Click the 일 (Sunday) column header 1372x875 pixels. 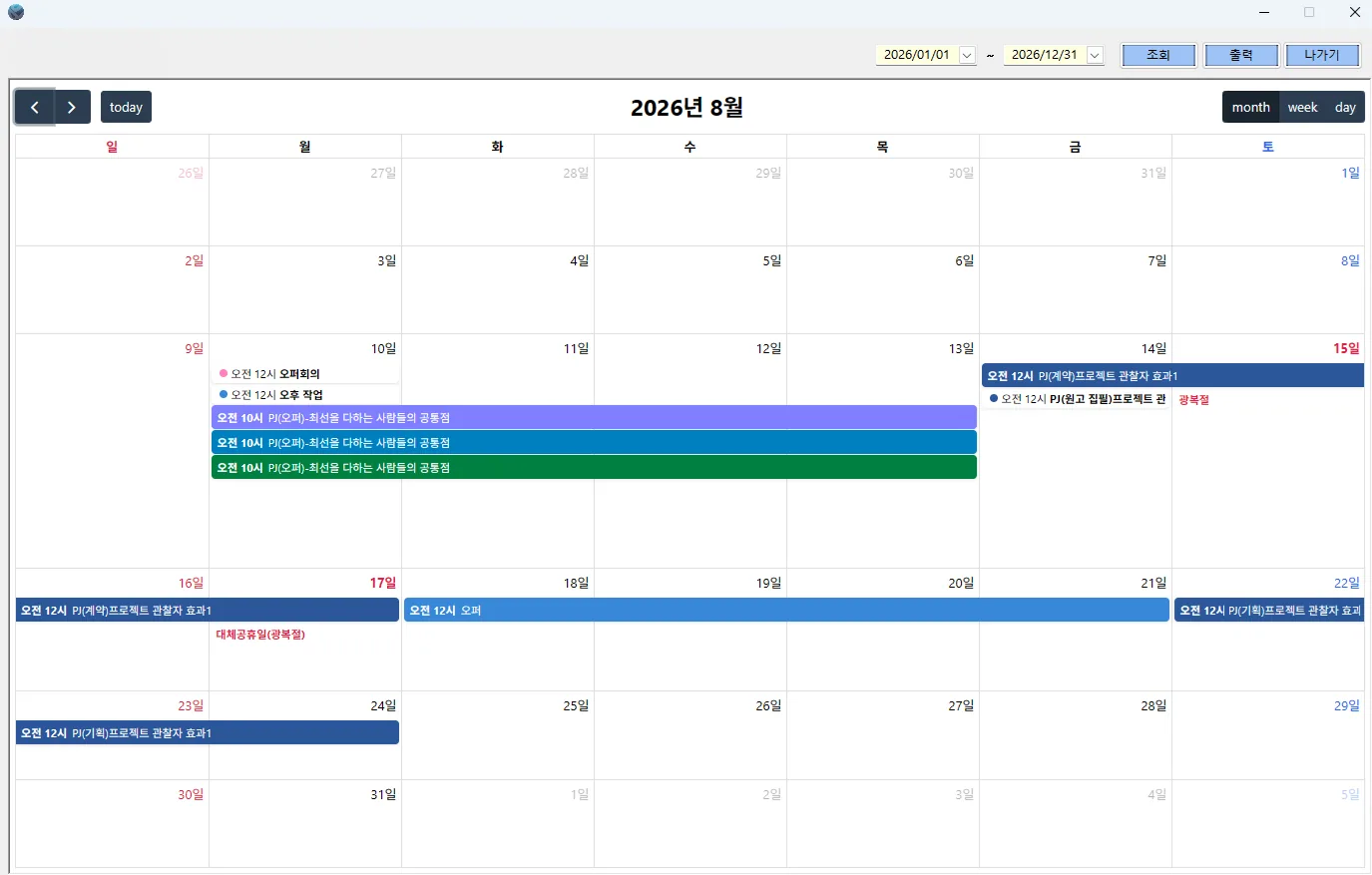(x=112, y=147)
